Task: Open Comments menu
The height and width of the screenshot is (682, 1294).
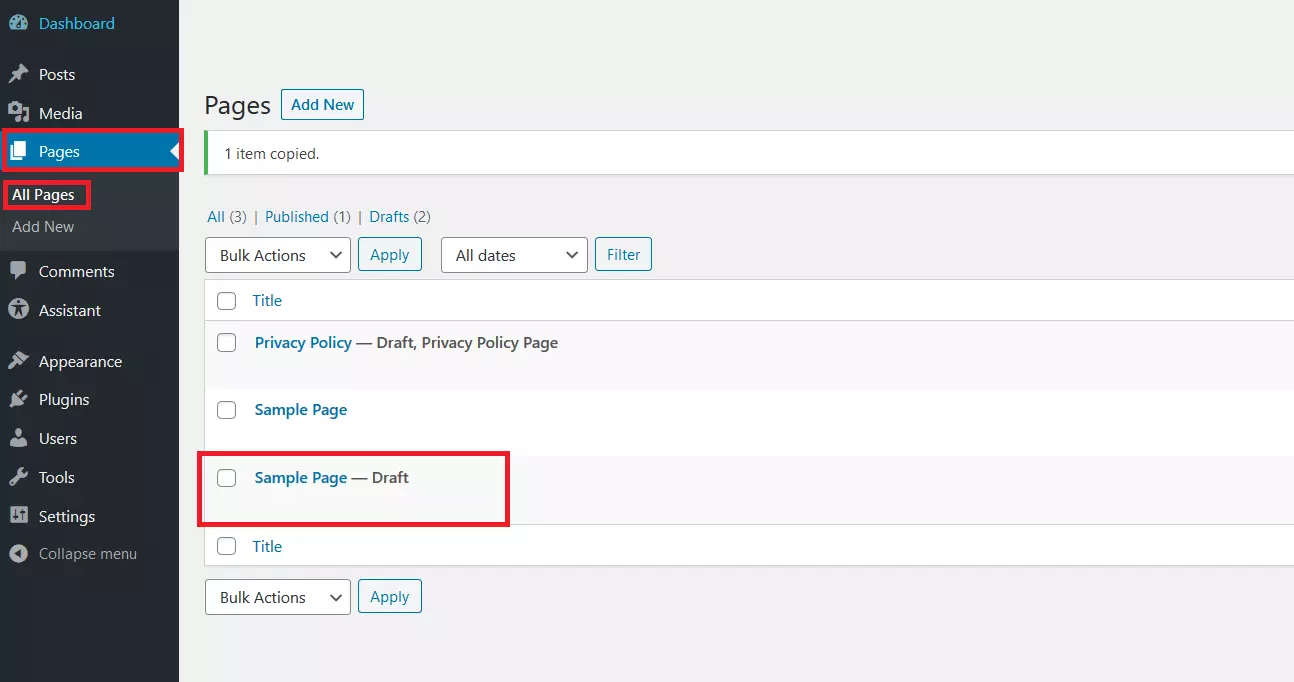Action: (x=77, y=271)
